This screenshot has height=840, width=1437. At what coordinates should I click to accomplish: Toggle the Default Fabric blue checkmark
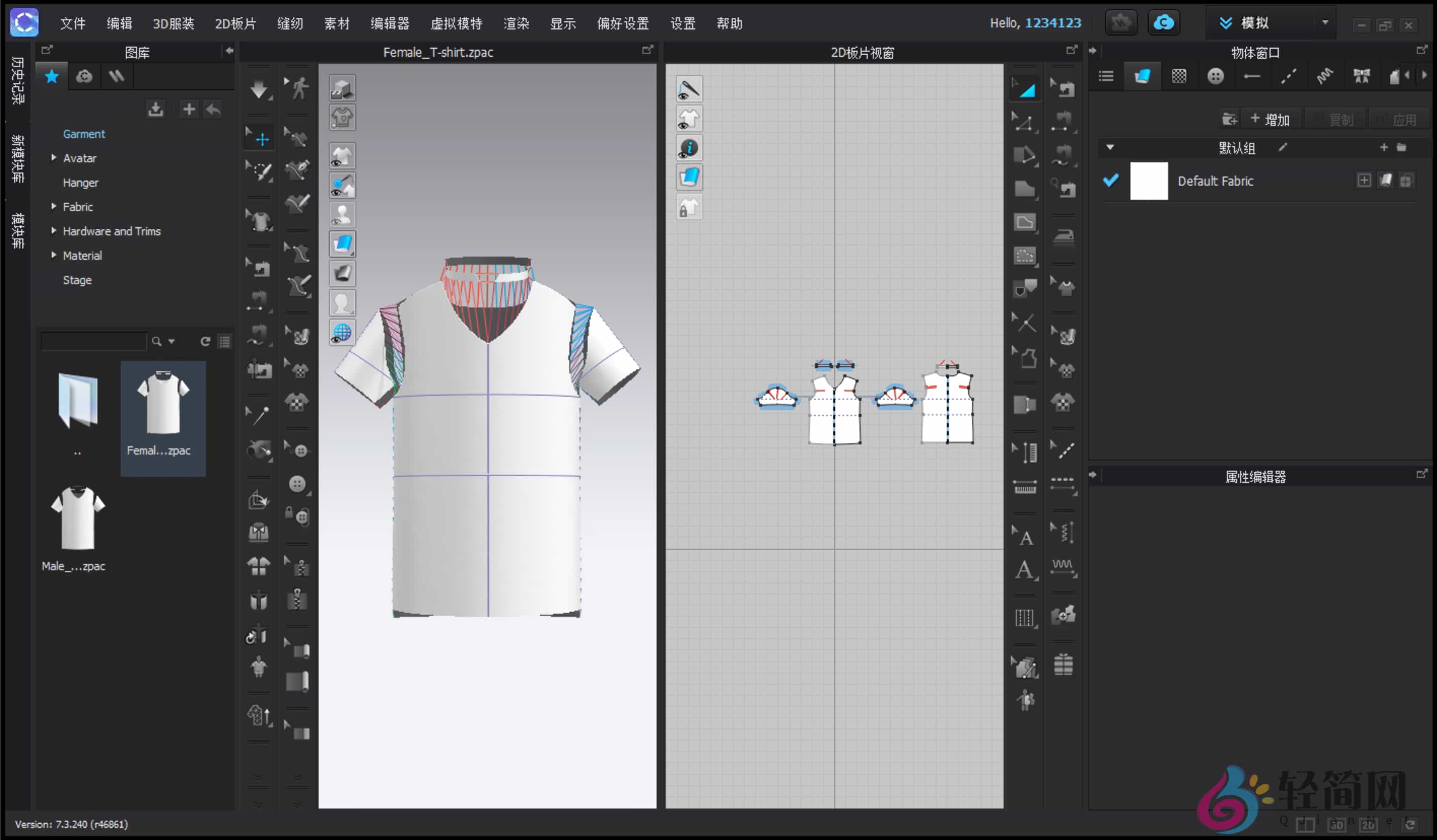[1110, 181]
